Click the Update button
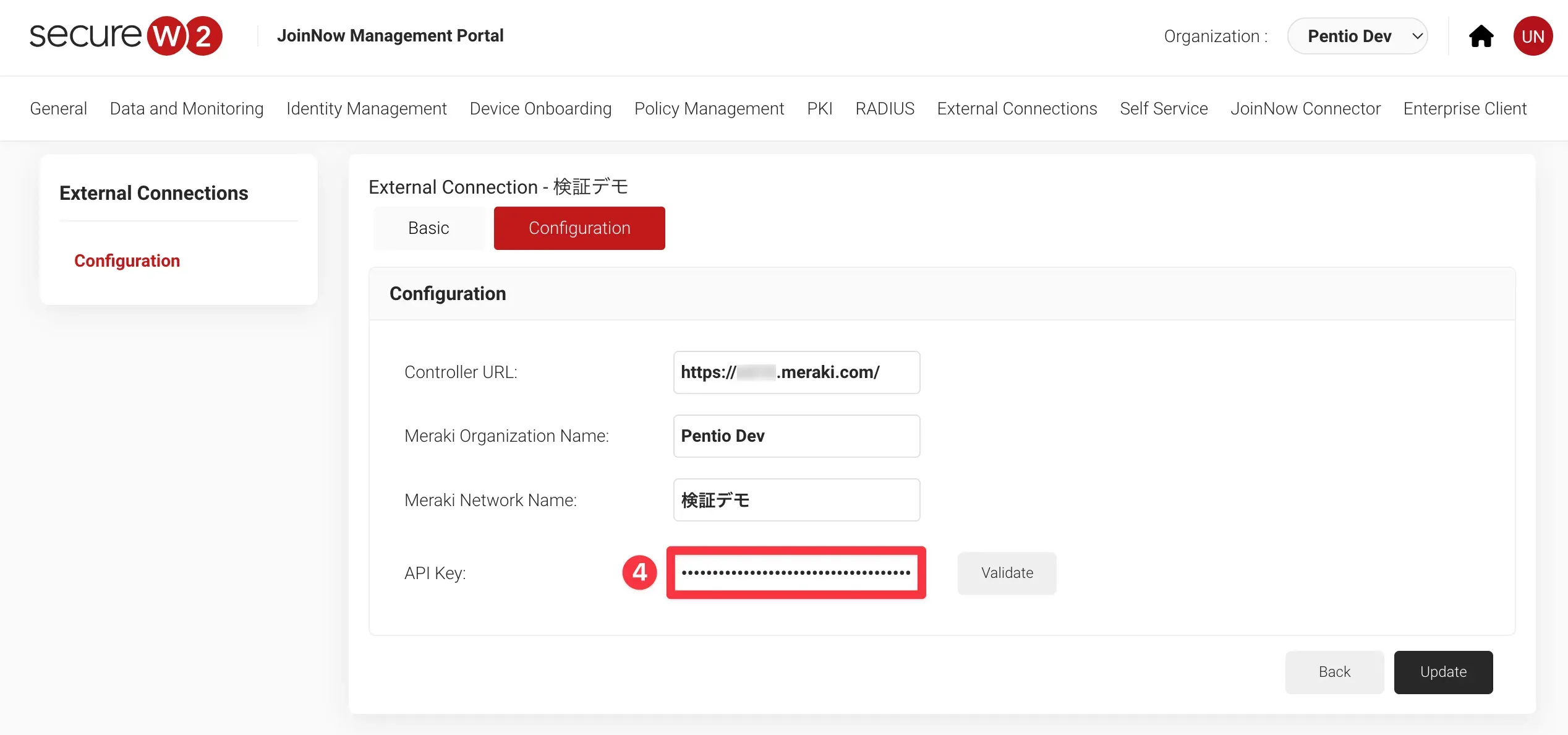Screen dimensions: 1568x735 coord(1442,672)
